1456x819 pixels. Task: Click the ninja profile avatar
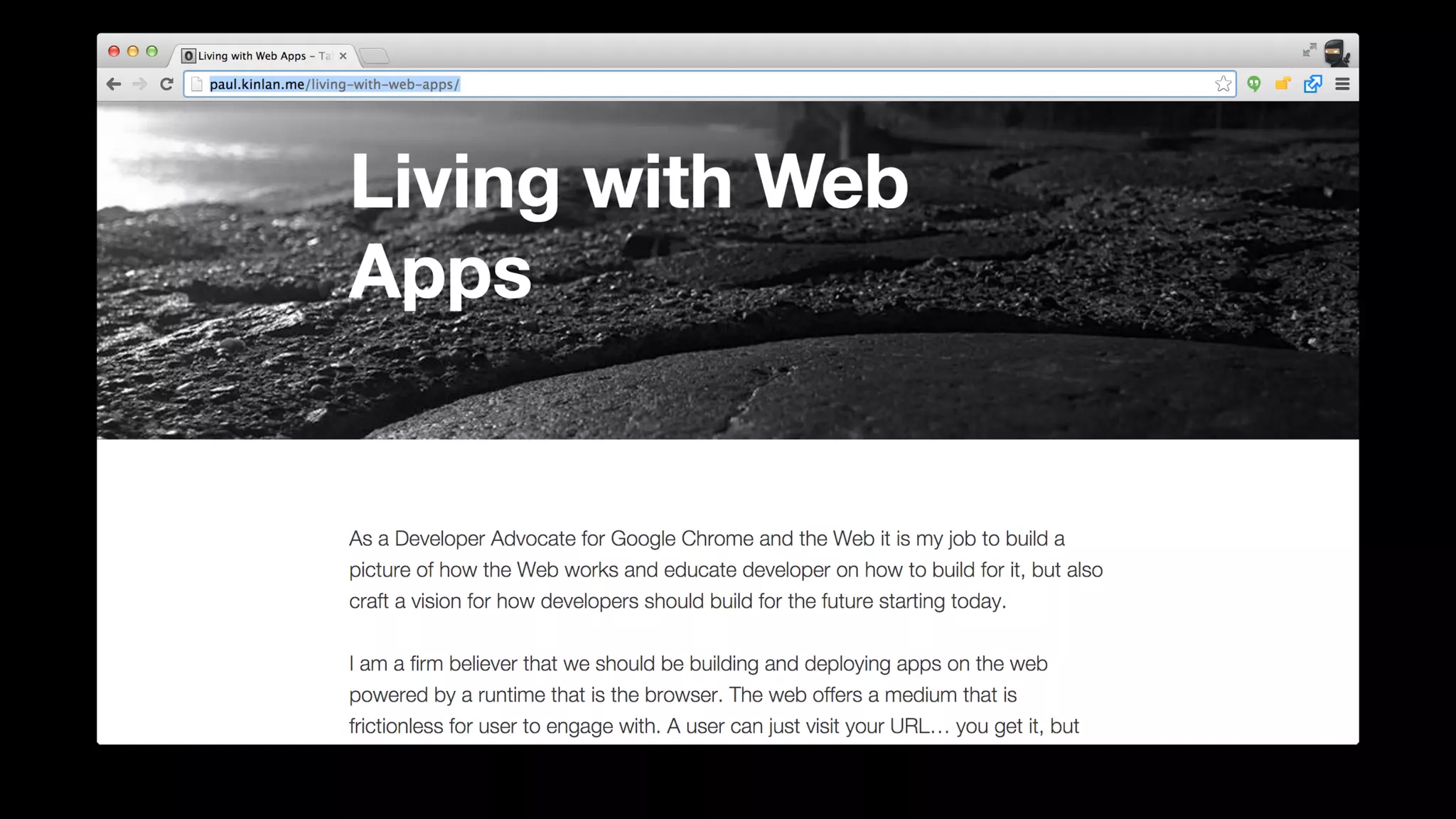tap(1337, 52)
